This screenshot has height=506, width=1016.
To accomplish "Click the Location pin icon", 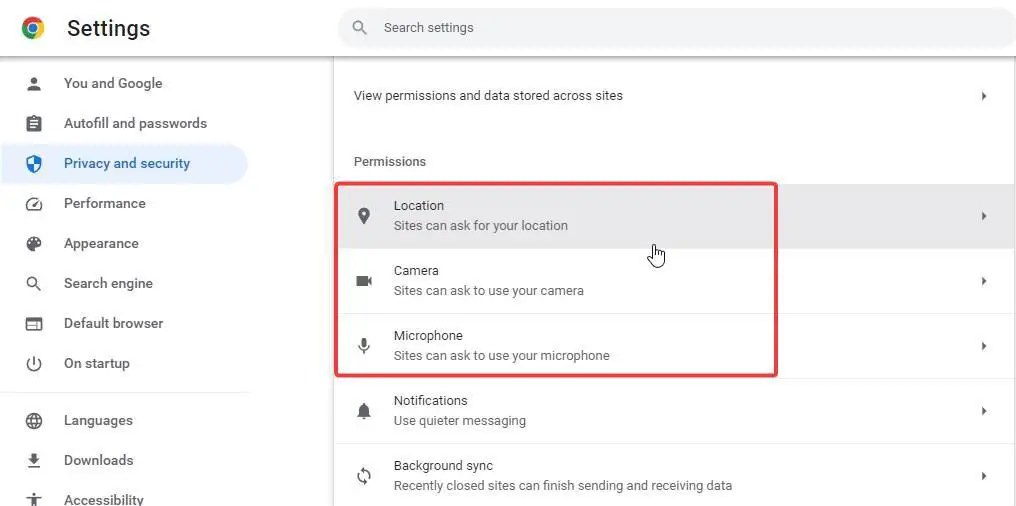I will tap(364, 216).
